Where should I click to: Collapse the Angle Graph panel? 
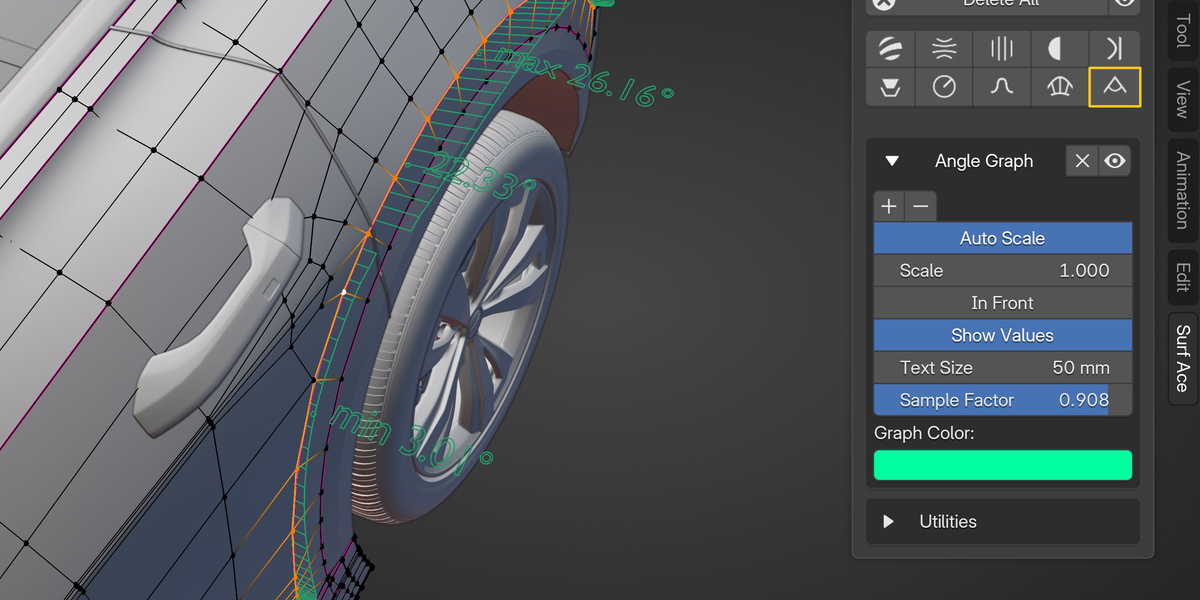point(892,161)
